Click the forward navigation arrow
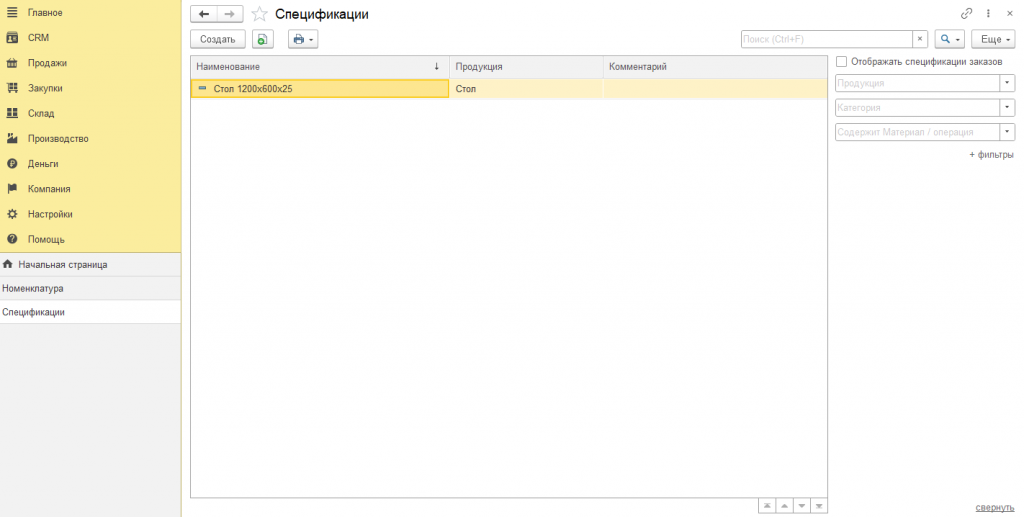Image resolution: width=1024 pixels, height=517 pixels. click(x=230, y=14)
